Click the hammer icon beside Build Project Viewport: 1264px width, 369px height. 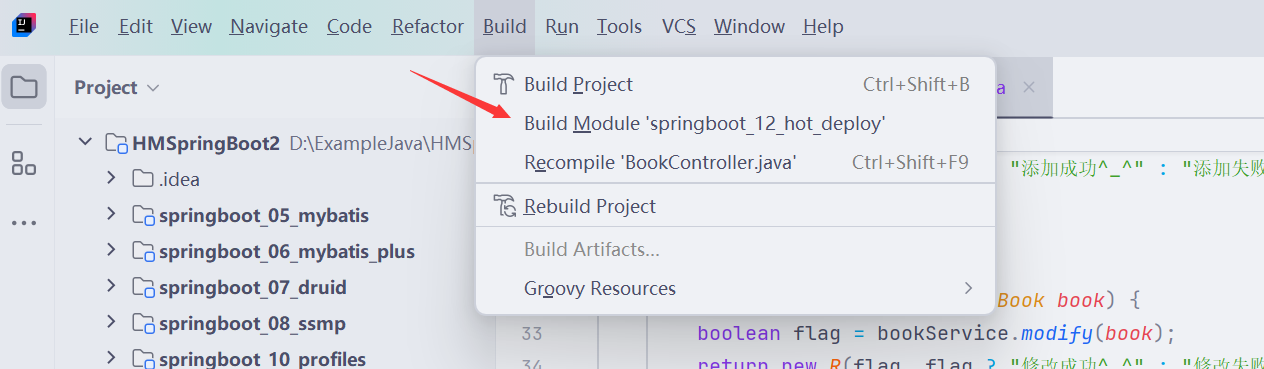504,85
